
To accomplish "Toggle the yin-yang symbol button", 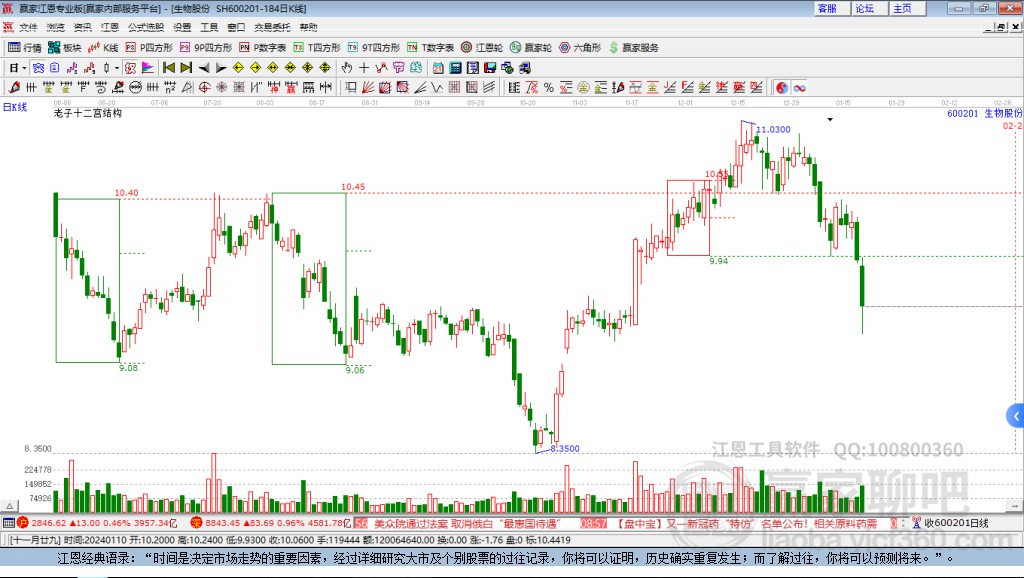I will (x=782, y=88).
